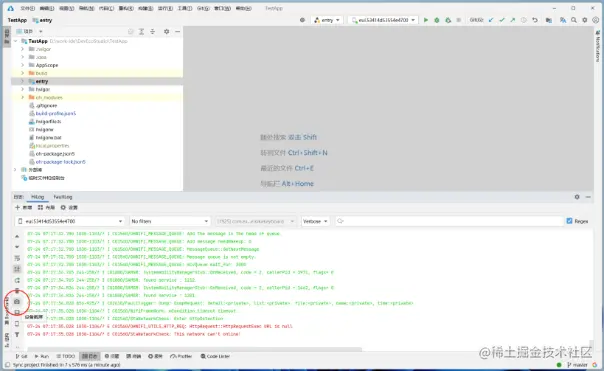Click the entry breadcrumb in navigation bar
The width and height of the screenshot is (604, 371).
click(42, 20)
